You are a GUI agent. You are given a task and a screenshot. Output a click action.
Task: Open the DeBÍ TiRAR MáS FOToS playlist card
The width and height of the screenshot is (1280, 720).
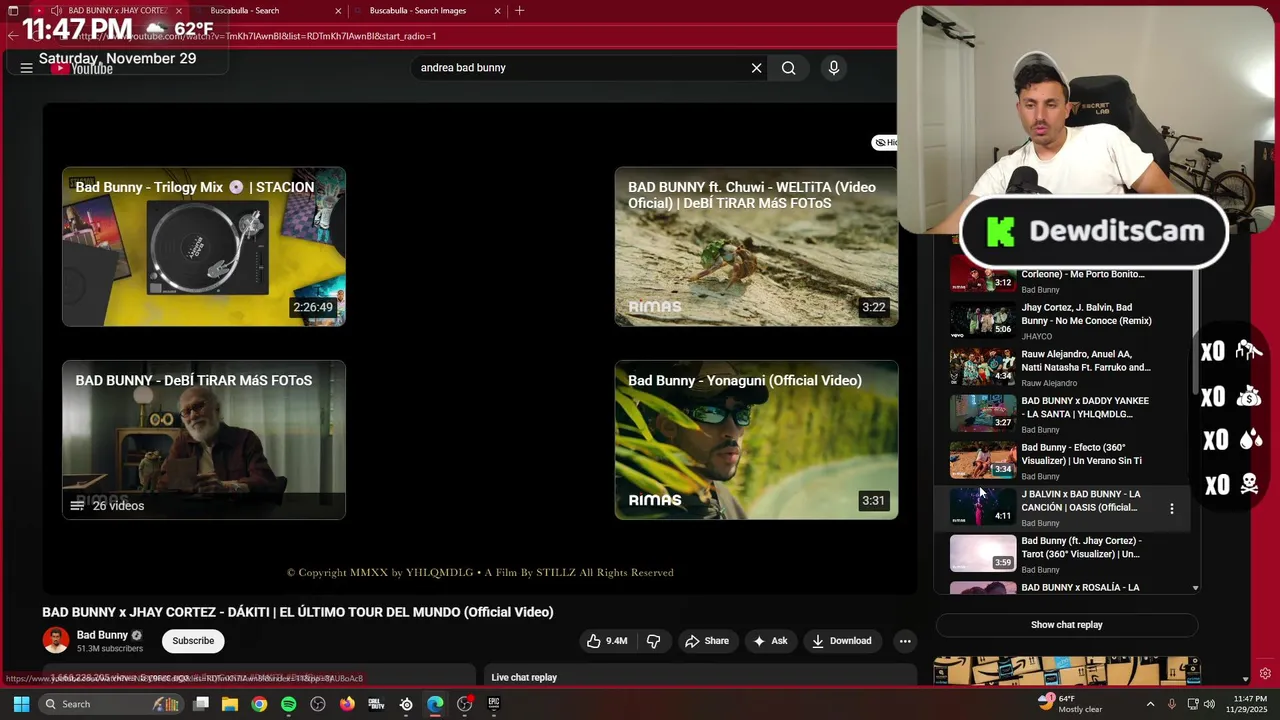tap(204, 440)
